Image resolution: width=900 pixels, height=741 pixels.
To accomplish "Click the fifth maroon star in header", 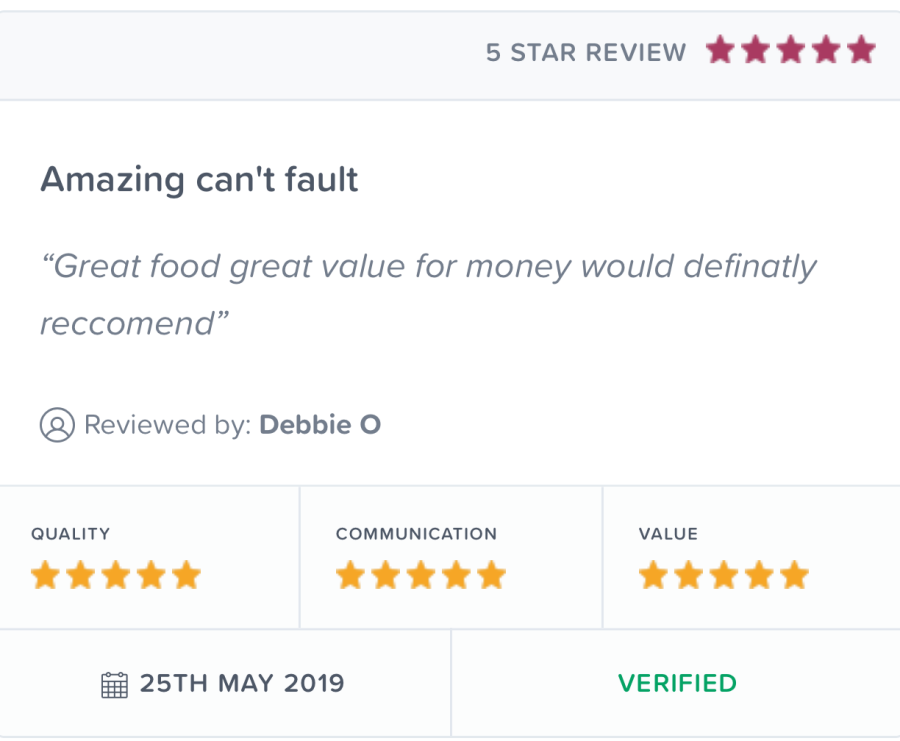I will (861, 51).
